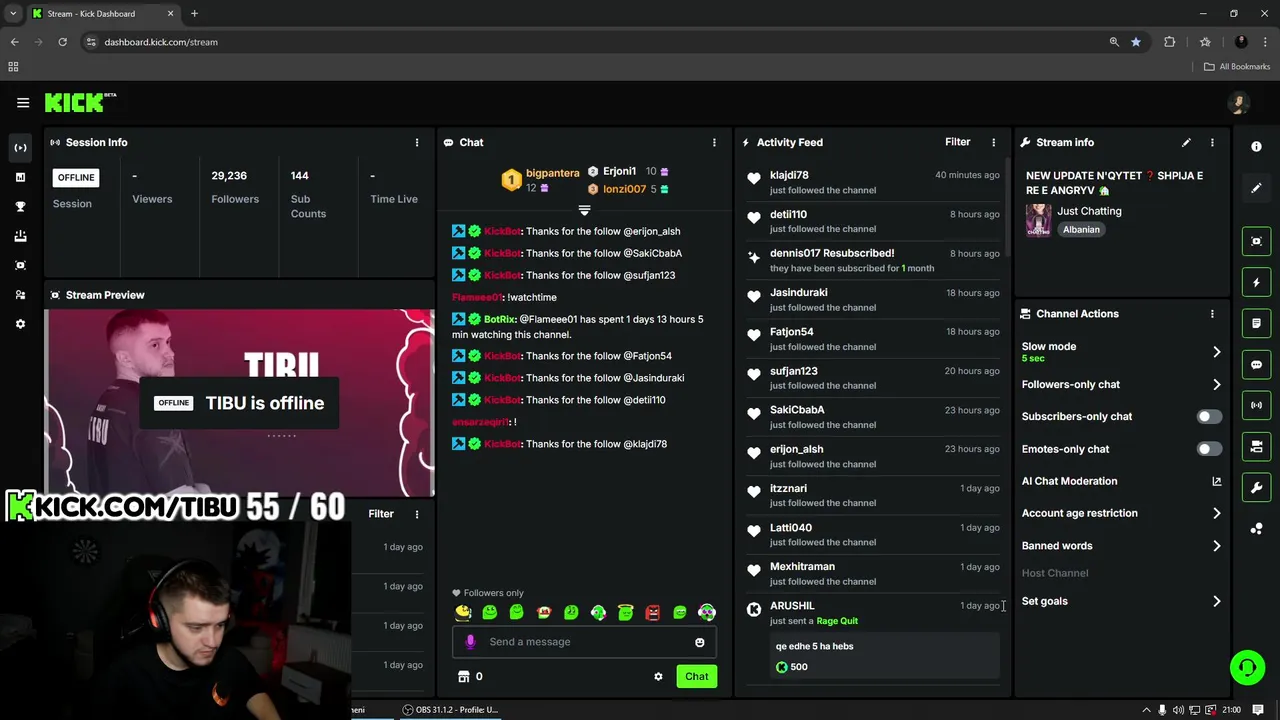Open All Bookmarks folder

[x=1237, y=67]
